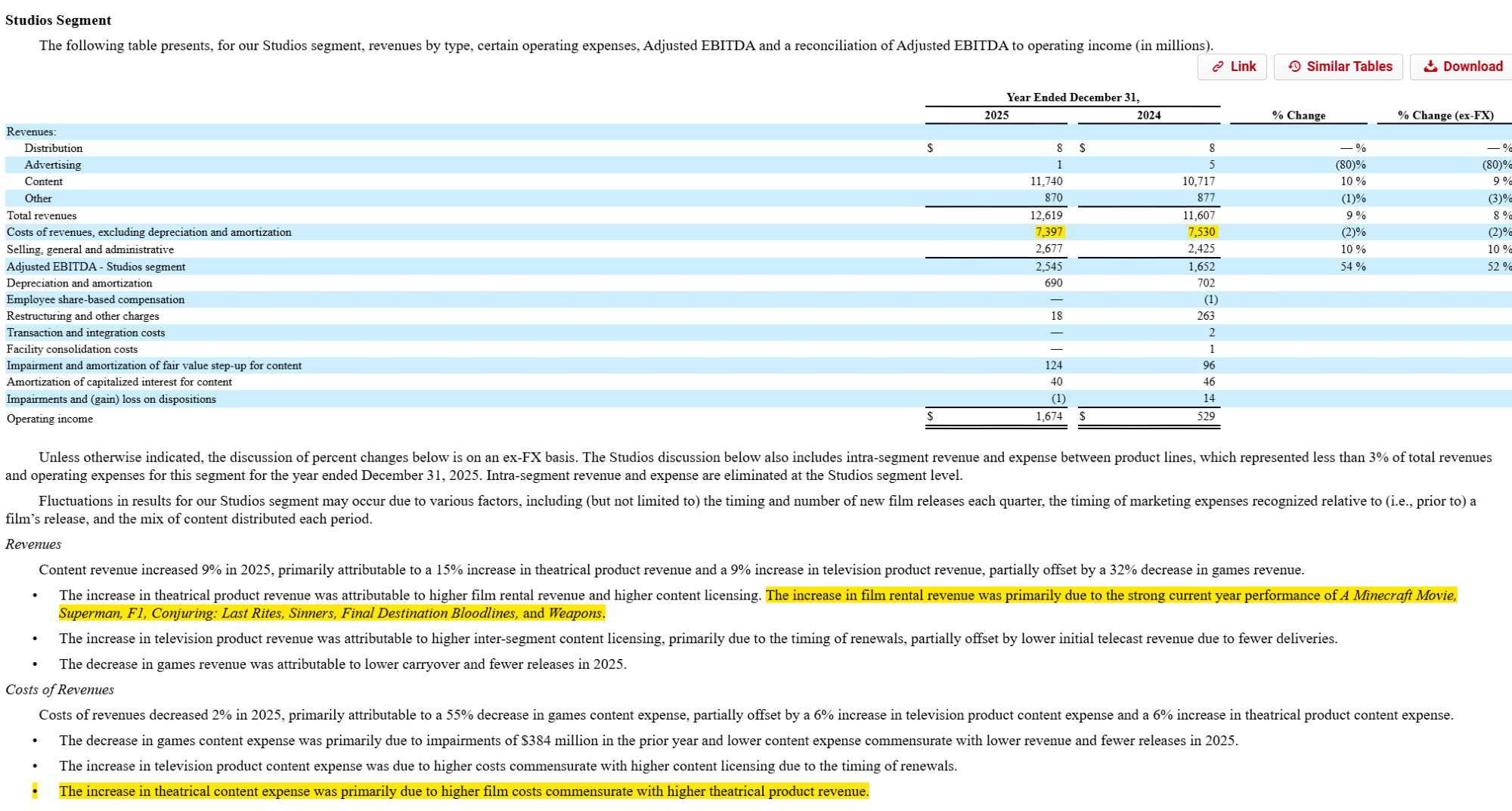Click the Studios Segment heading
Image resolution: width=1512 pixels, height=811 pixels.
pos(58,20)
